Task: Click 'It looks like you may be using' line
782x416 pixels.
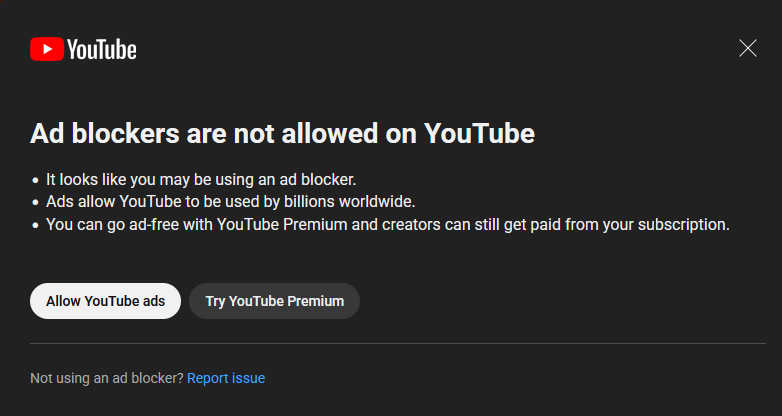Action: pos(200,180)
